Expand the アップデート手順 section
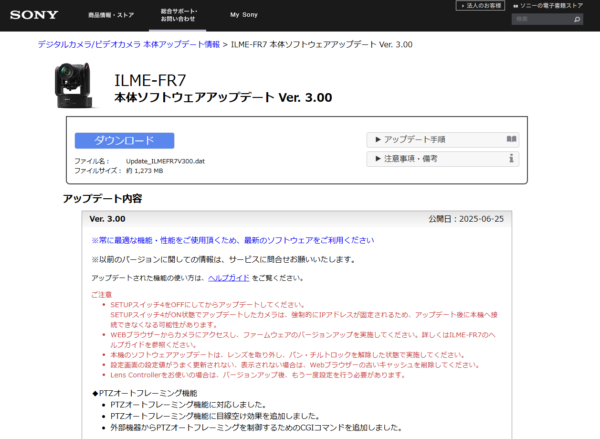 pyautogui.click(x=443, y=139)
